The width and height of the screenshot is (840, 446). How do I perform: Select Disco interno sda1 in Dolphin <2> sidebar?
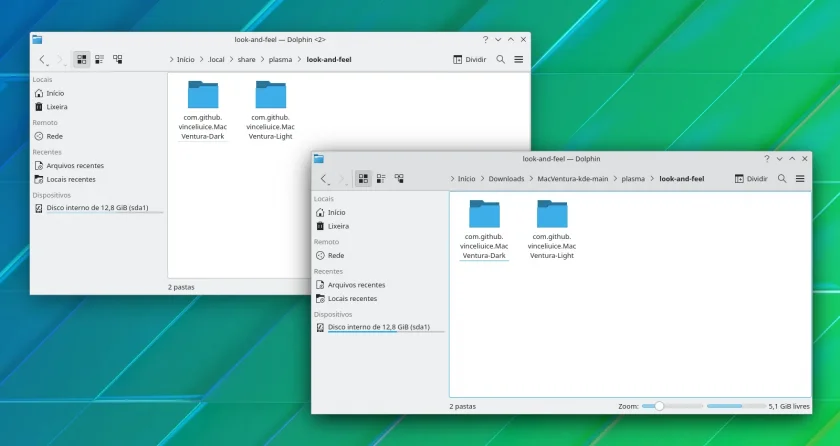(x=98, y=208)
